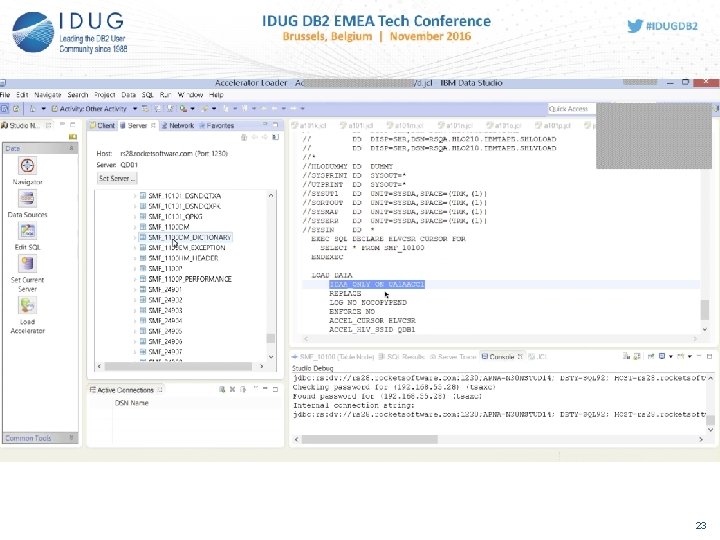This screenshot has height=540, width=720.
Task: Minimize the Server view panel
Action: coord(265,125)
